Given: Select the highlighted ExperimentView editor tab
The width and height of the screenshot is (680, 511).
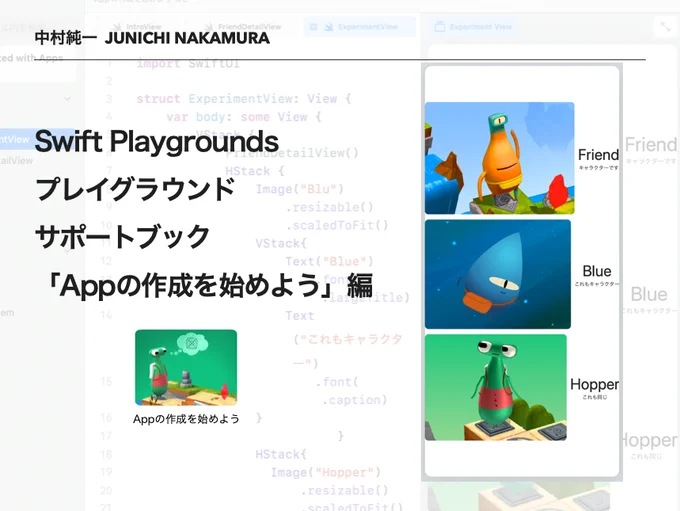Looking at the screenshot, I should pyautogui.click(x=360, y=27).
